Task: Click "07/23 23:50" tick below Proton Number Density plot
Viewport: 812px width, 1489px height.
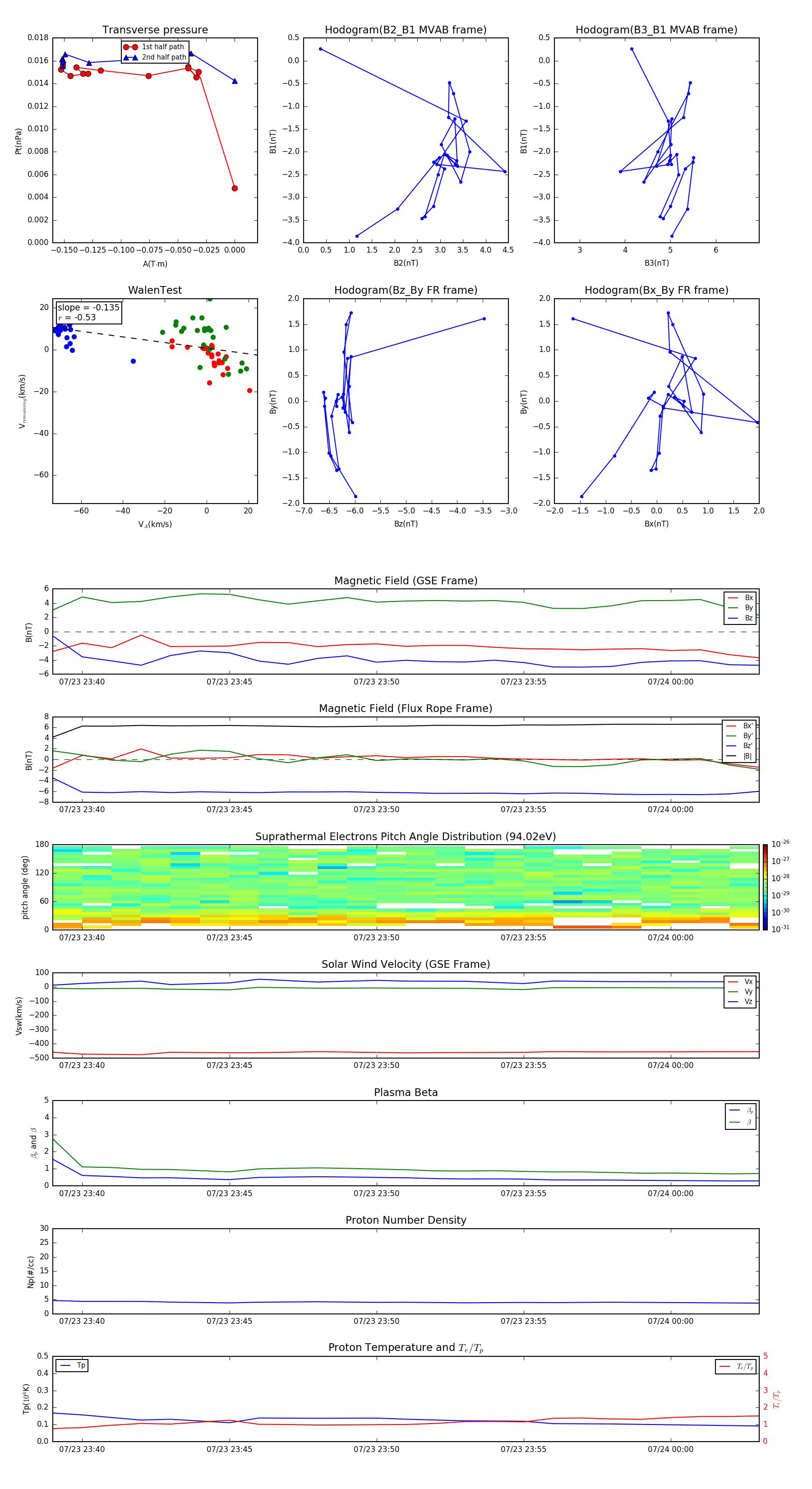Action: [376, 1321]
